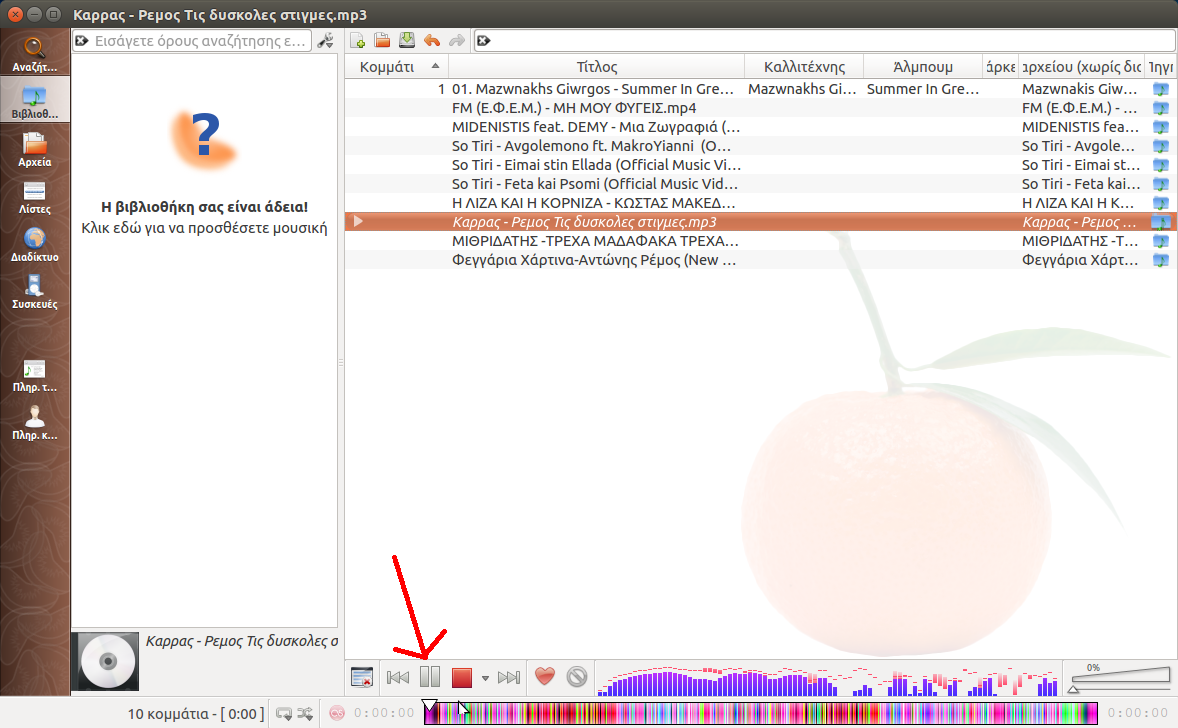
Task: Sort playlist by Τίτλος column
Action: point(597,67)
